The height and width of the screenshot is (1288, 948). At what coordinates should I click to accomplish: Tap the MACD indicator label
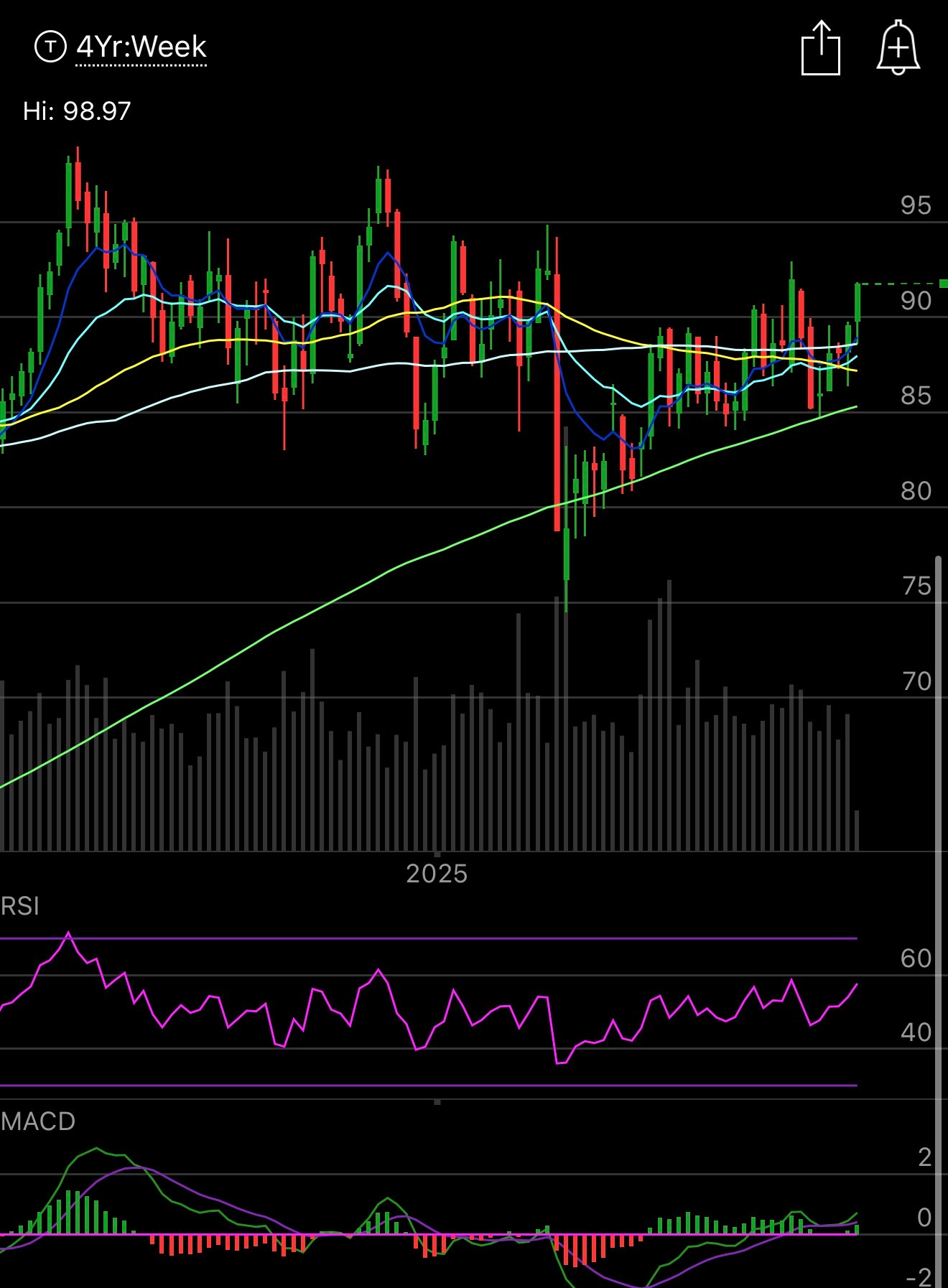[38, 1121]
